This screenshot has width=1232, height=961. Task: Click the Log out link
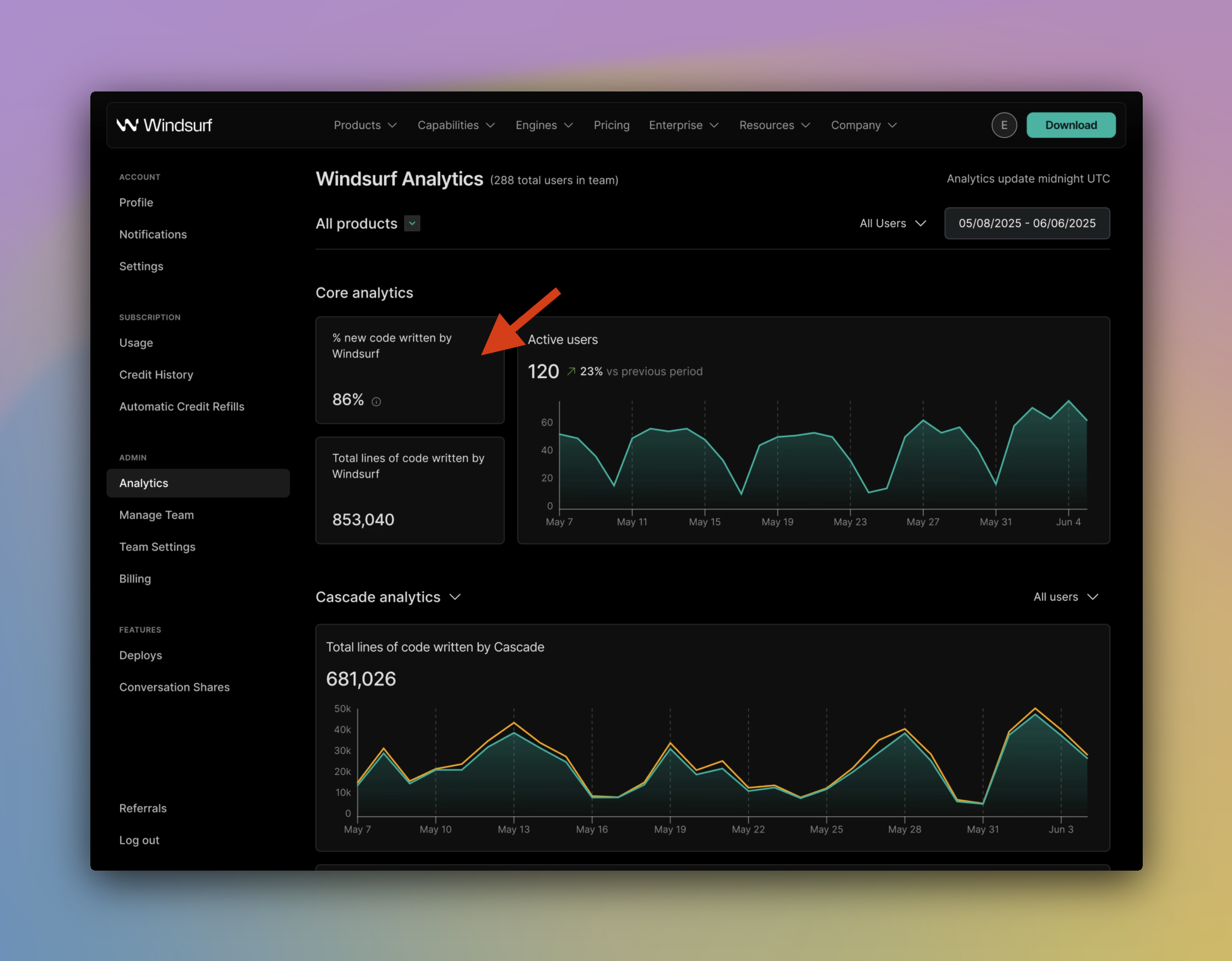[x=139, y=840]
